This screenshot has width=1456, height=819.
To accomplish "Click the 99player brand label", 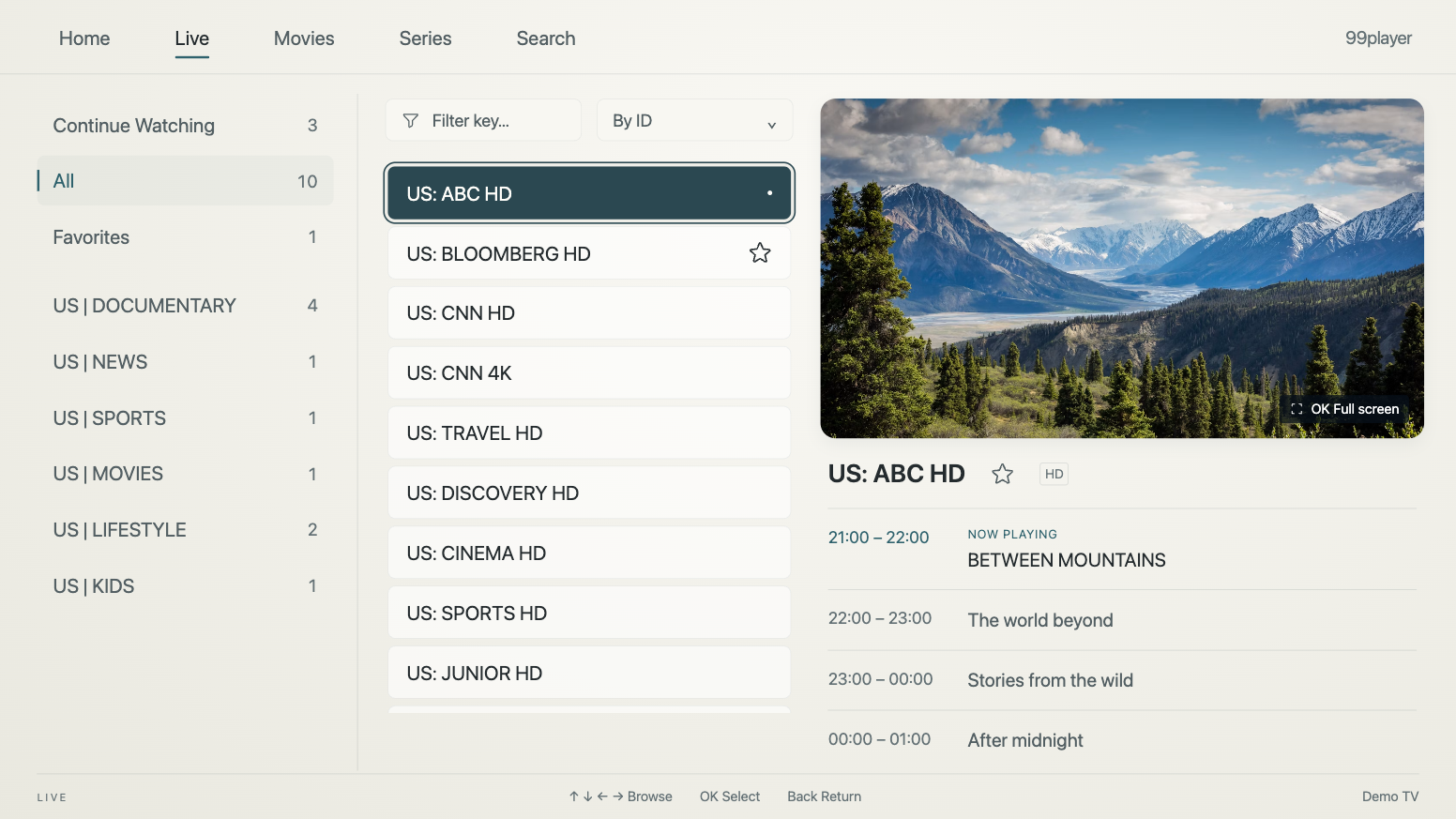I will pos(1378,38).
